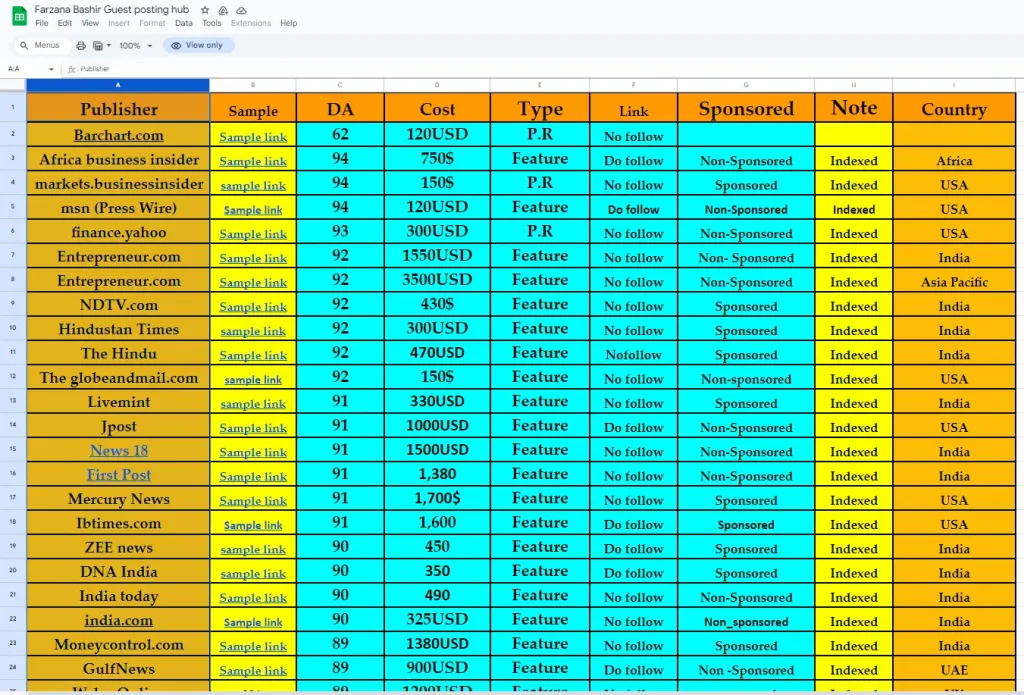The height and width of the screenshot is (695, 1024).
Task: Click the 1,700$ cost cell
Action: (437, 499)
